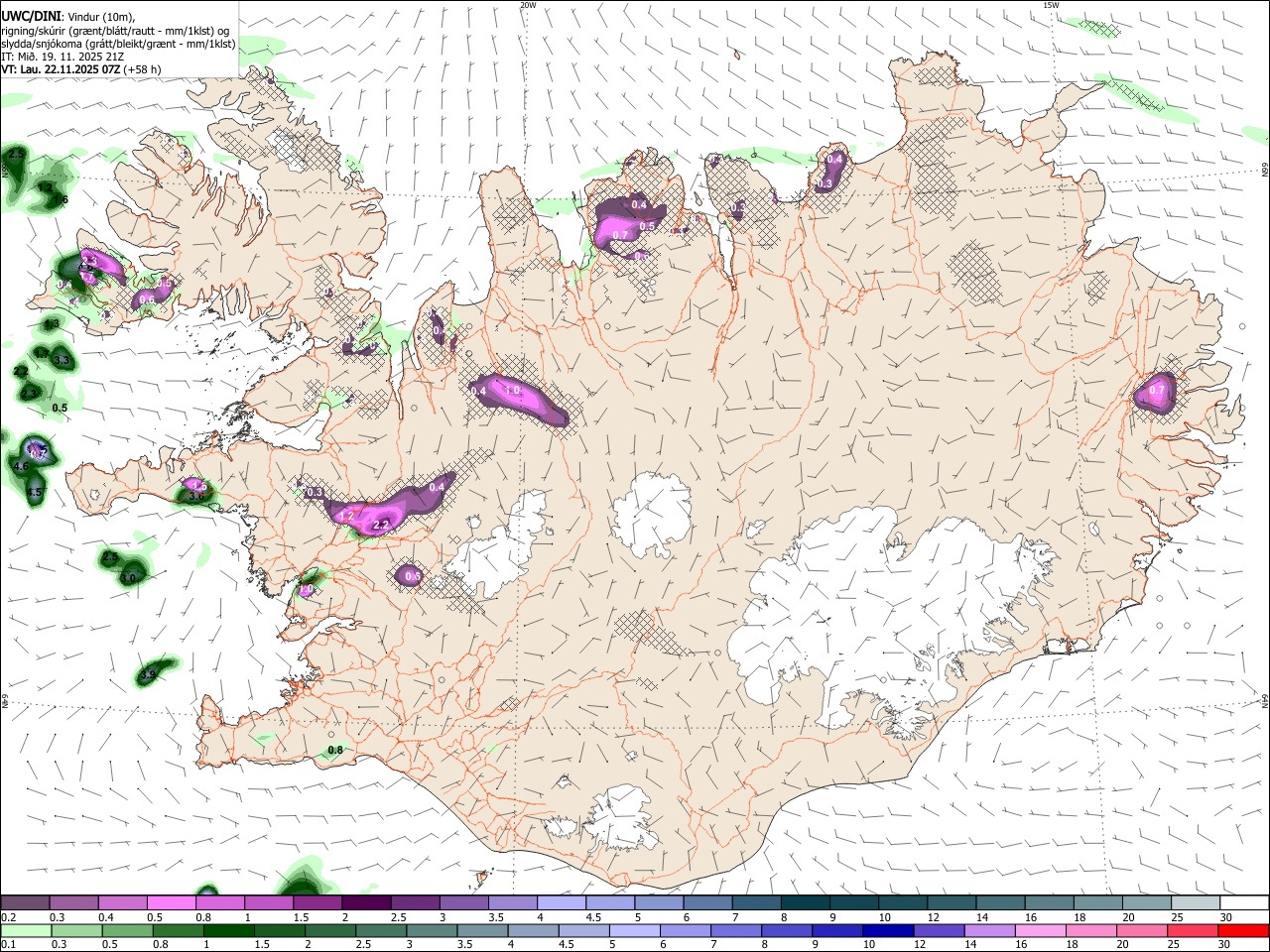Click the darkest green bottom-row swatch starting at 1
Screen dimensions: 1270x952
point(228,930)
